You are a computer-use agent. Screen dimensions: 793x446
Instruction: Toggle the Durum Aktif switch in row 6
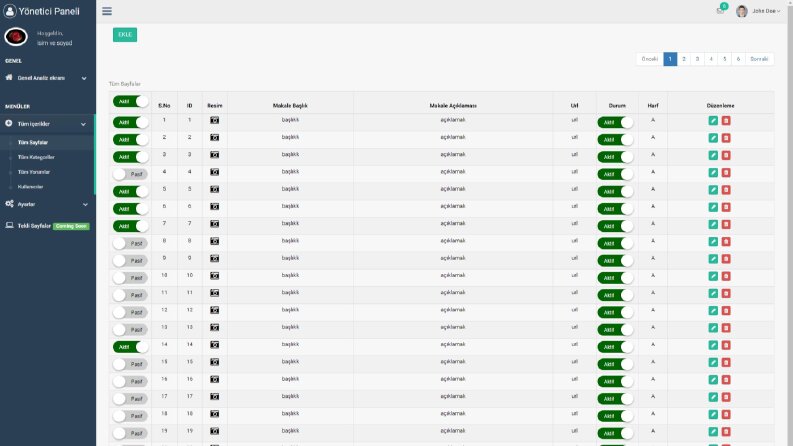pos(615,209)
